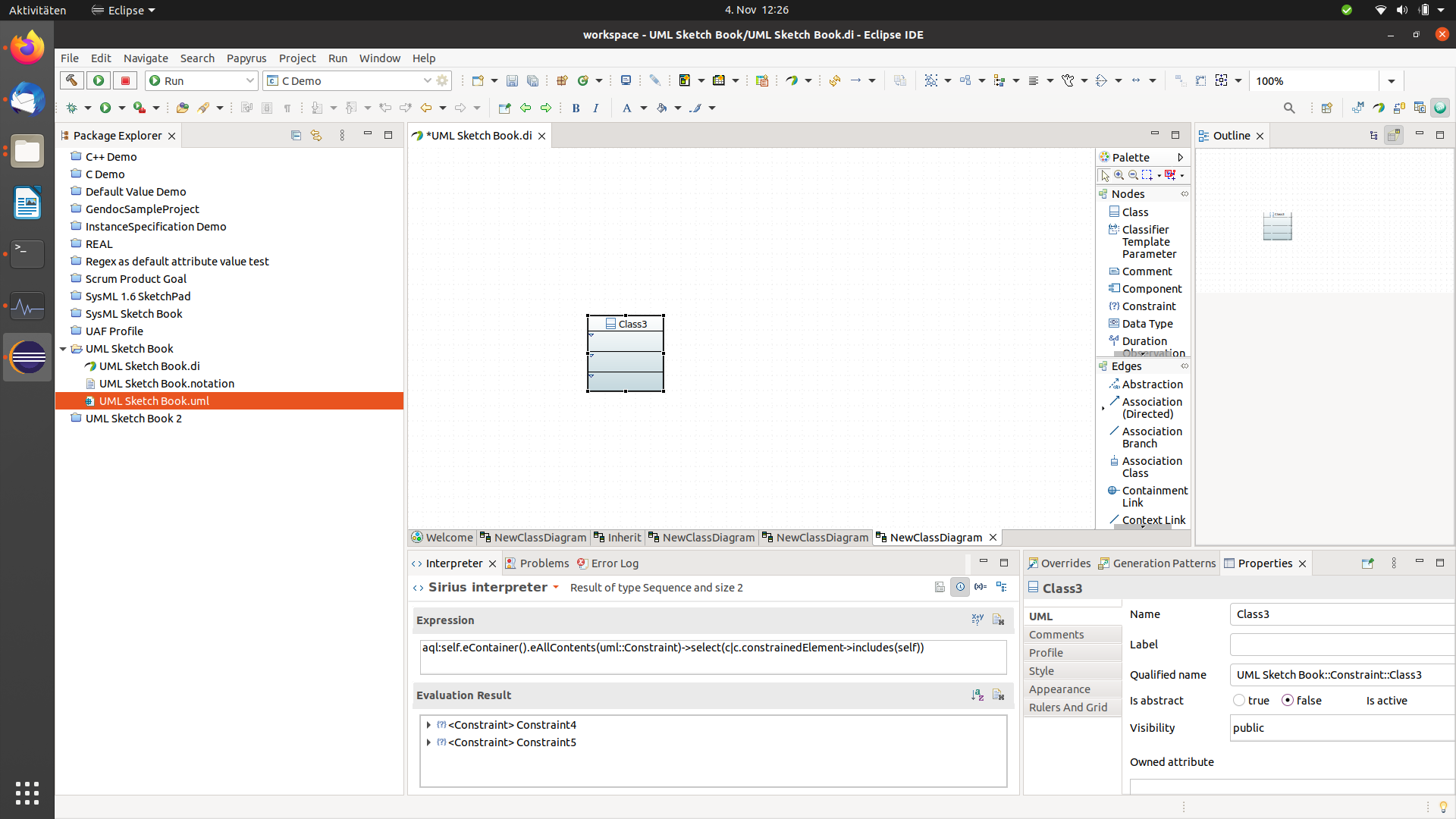
Task: Click the Constraint node tool in Palette
Action: (1146, 305)
